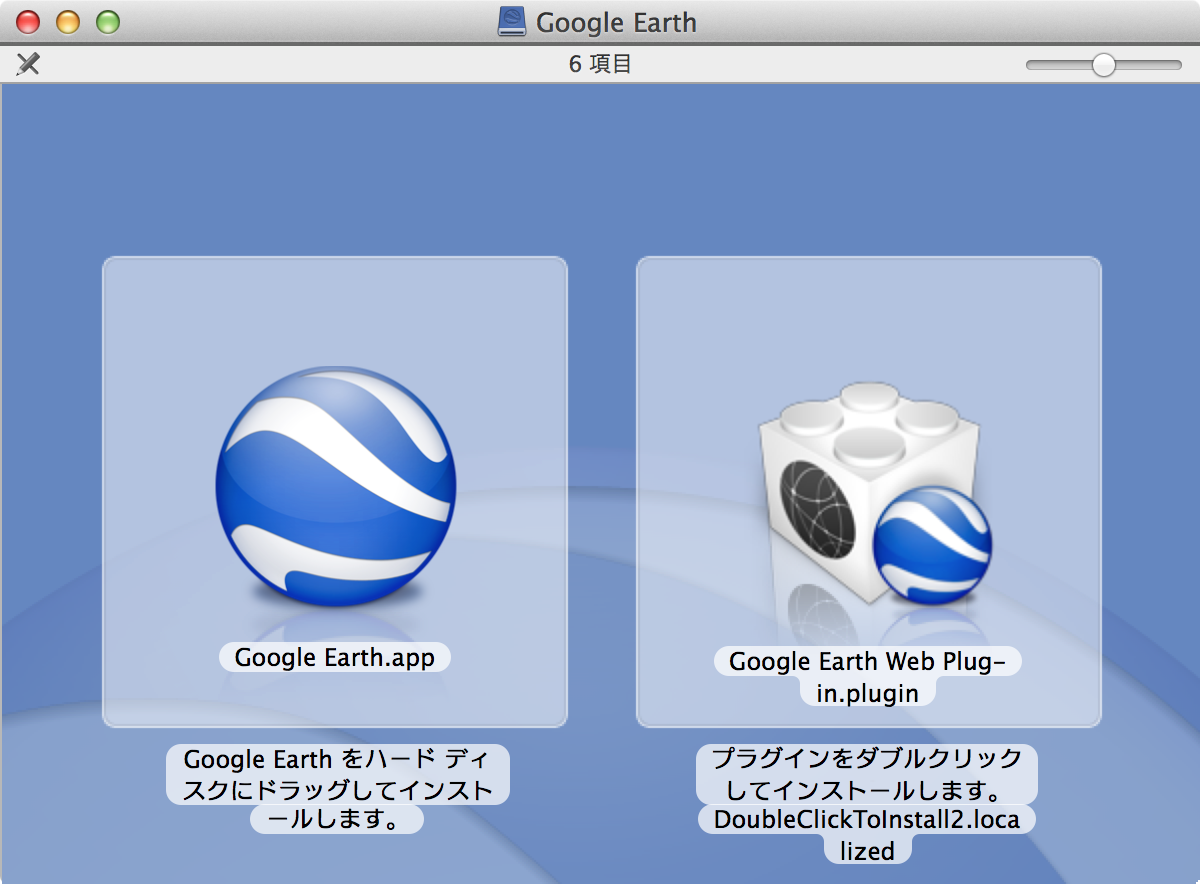Click the "6 項目" item count text

(x=600, y=64)
